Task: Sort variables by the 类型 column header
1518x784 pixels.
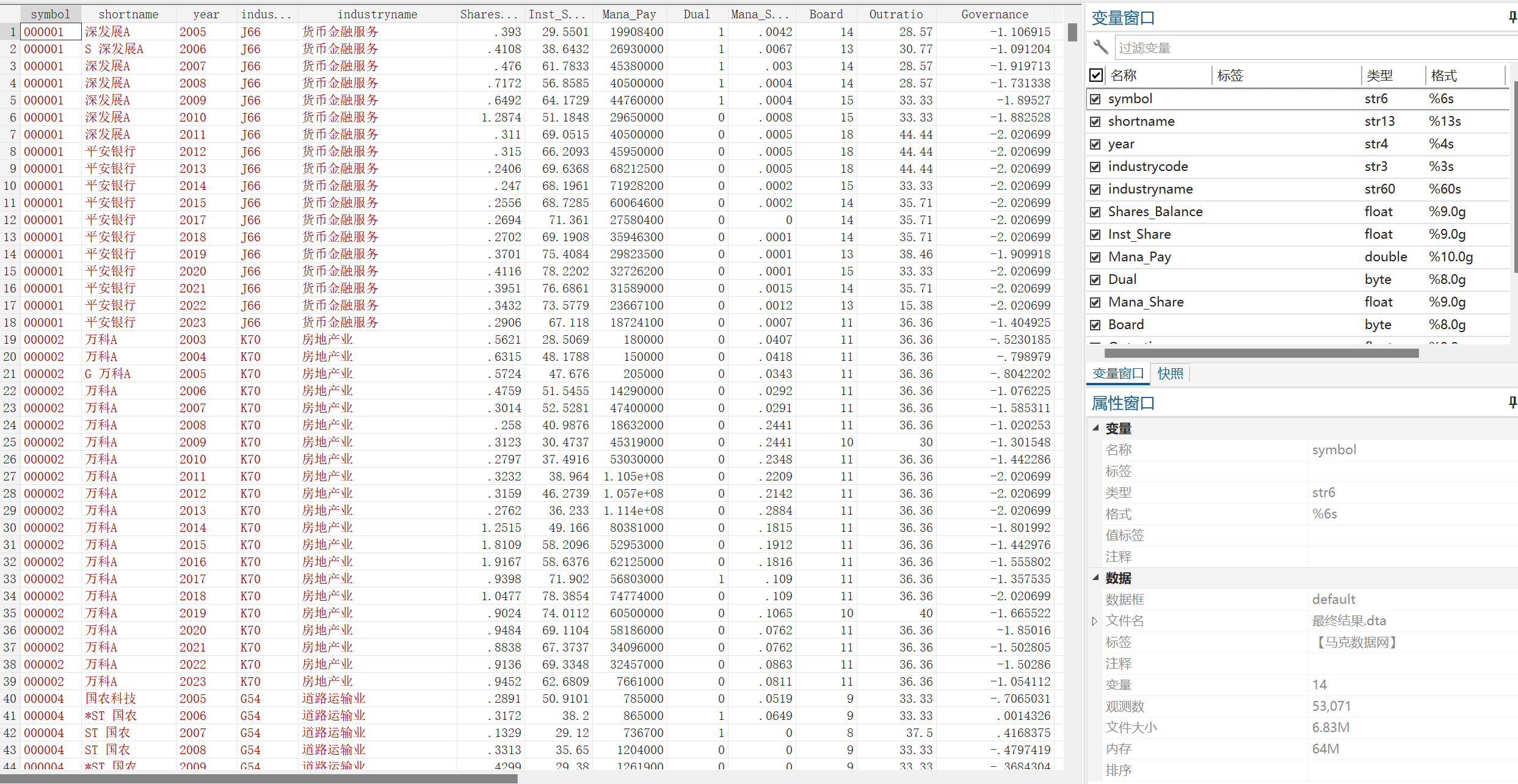Action: 1379,76
